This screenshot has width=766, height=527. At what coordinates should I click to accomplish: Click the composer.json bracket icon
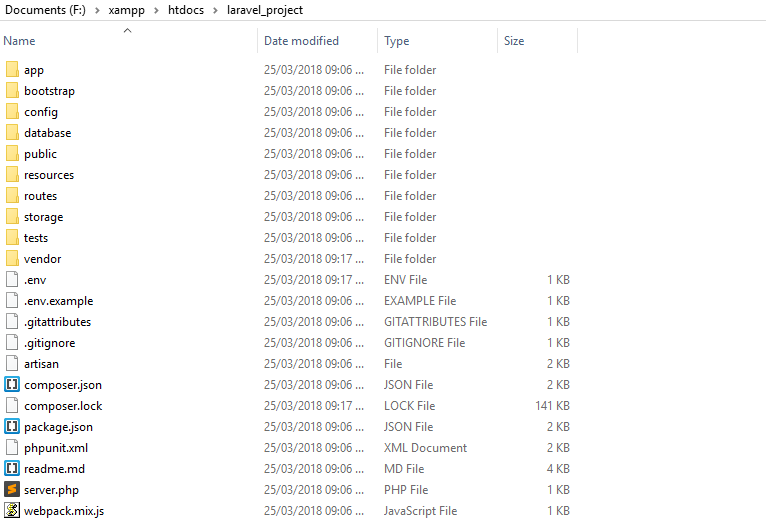pos(12,384)
